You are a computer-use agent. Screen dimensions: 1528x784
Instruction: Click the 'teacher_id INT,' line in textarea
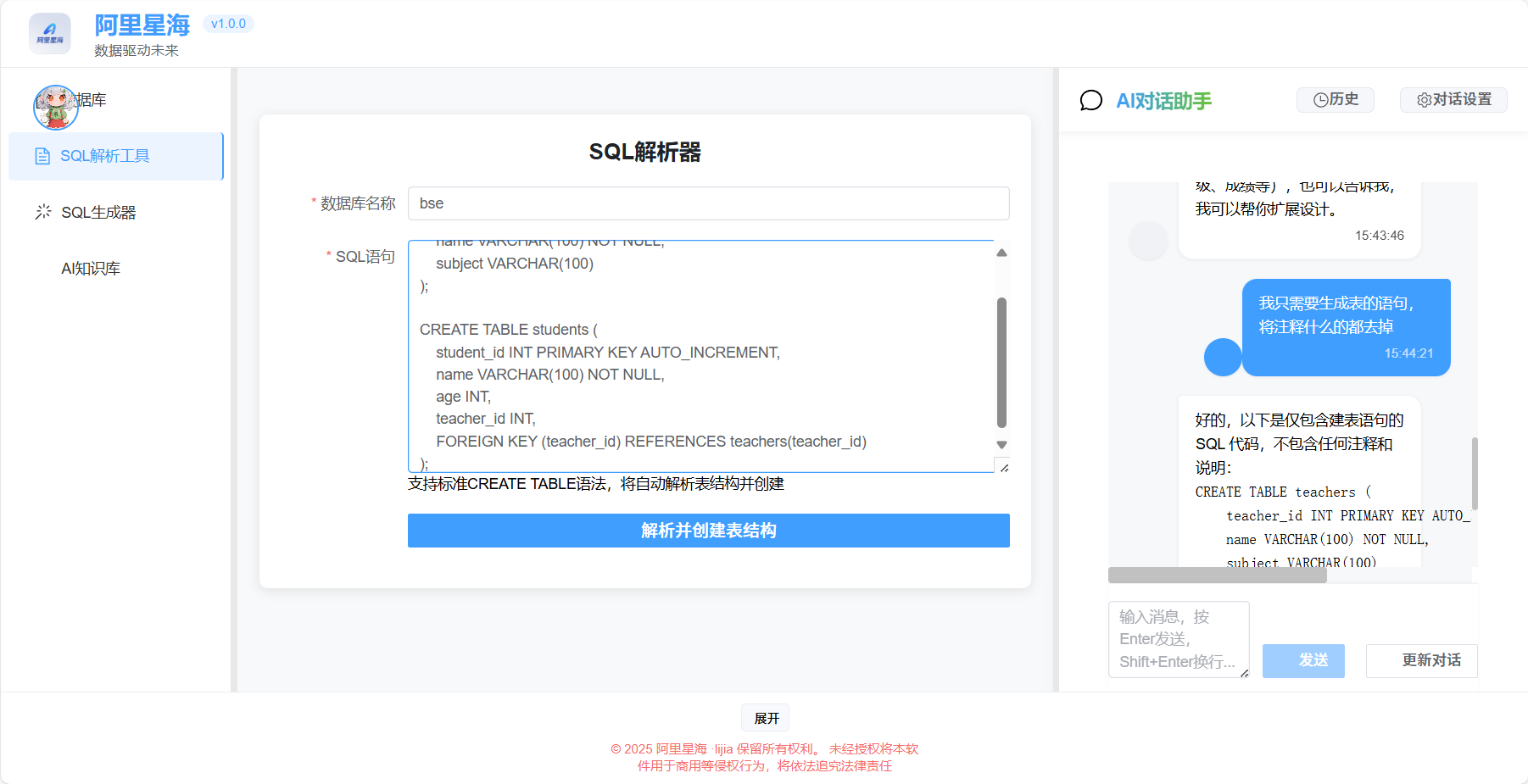coord(486,419)
